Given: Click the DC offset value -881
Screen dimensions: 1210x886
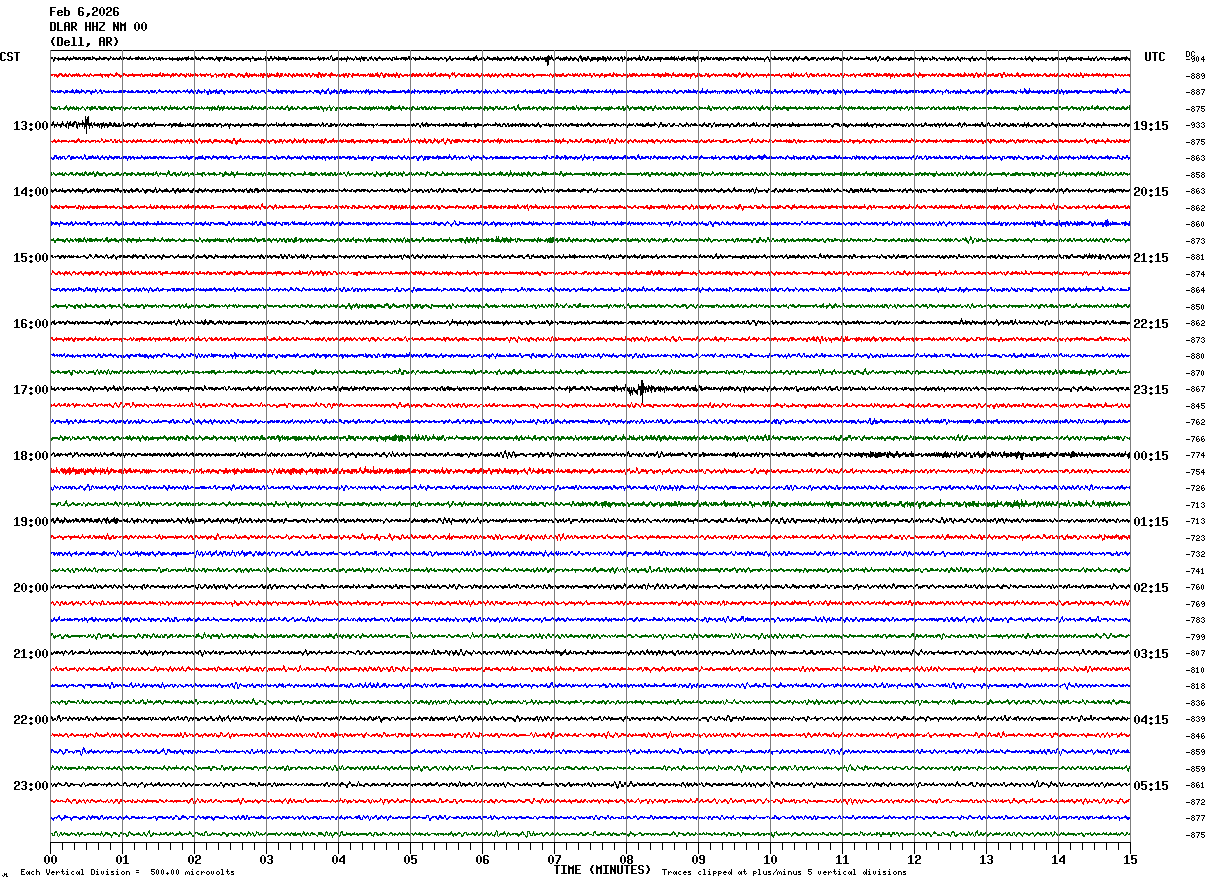Looking at the screenshot, I should coord(1195,258).
